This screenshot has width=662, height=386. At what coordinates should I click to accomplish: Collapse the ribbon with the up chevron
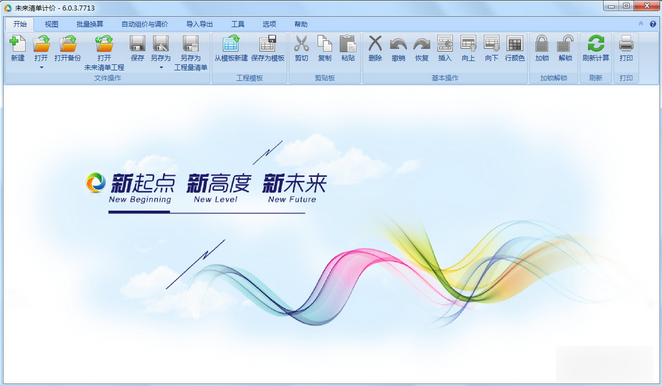pos(641,24)
